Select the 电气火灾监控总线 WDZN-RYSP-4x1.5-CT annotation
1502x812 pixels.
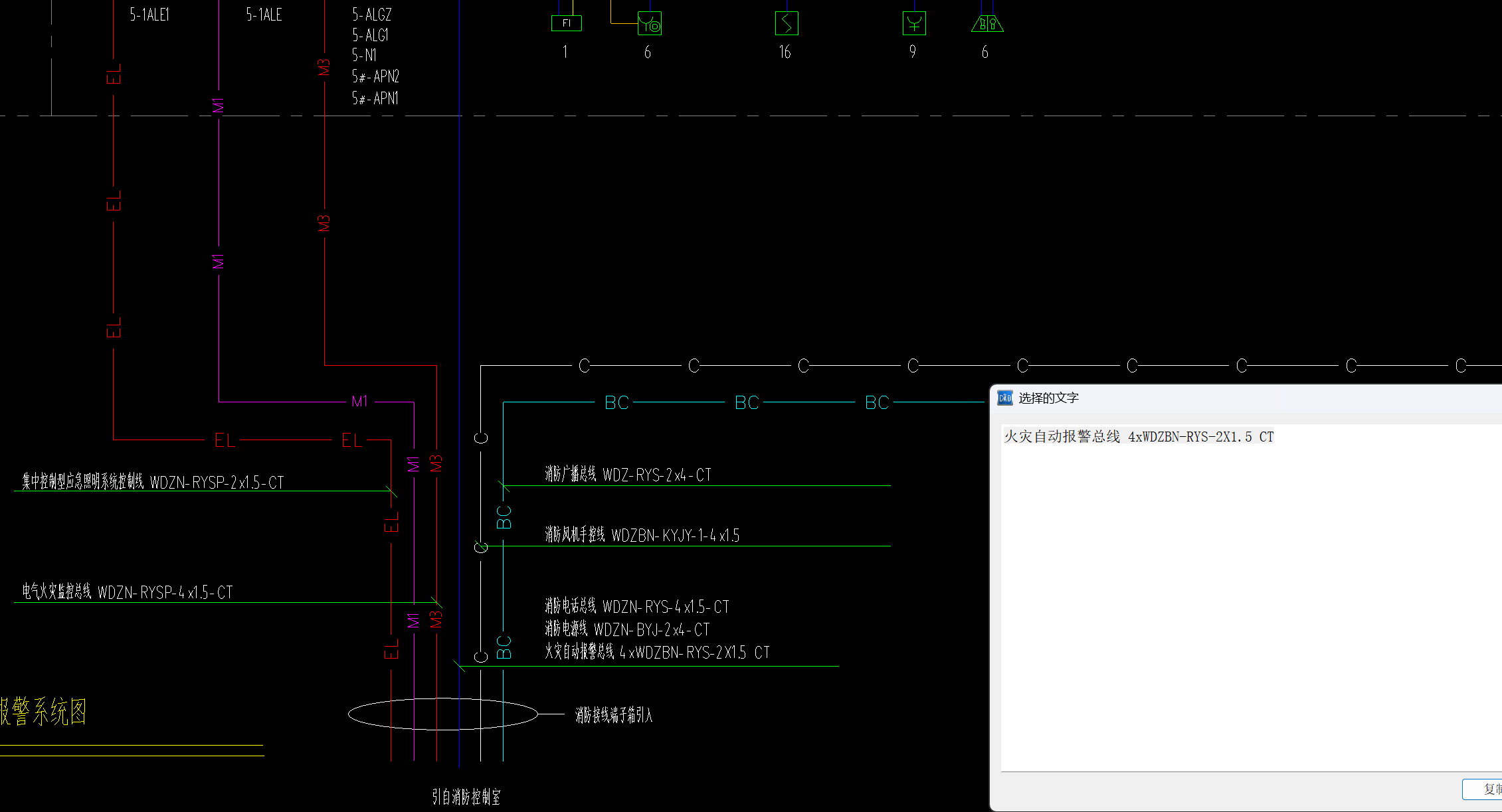128,592
